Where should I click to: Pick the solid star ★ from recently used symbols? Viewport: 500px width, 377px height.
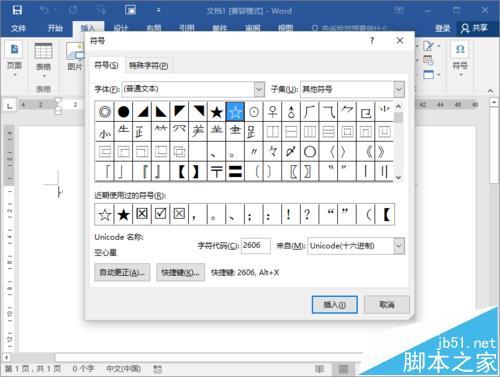124,214
